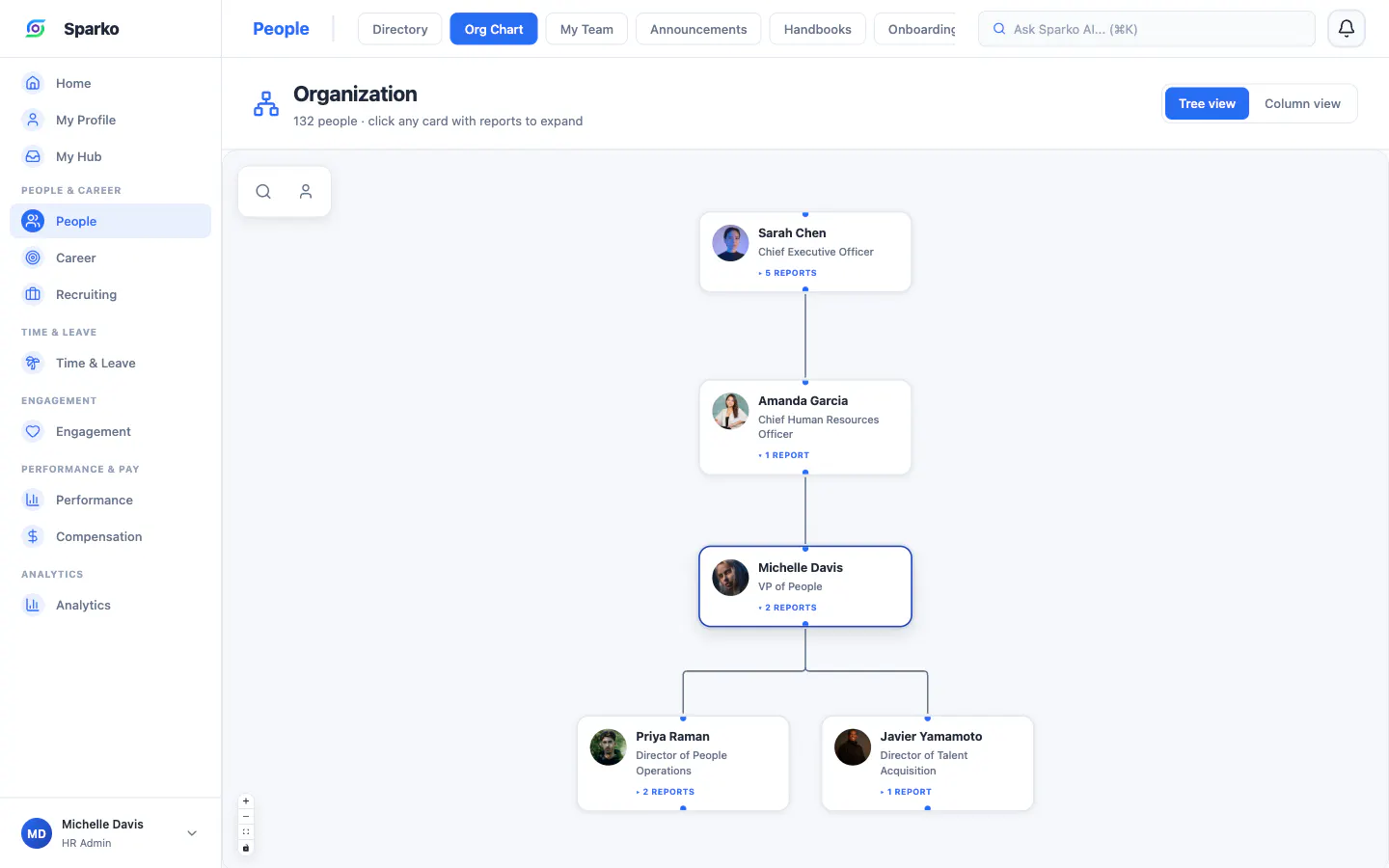The height and width of the screenshot is (868, 1389).
Task: Switch to Column view
Action: click(1302, 103)
